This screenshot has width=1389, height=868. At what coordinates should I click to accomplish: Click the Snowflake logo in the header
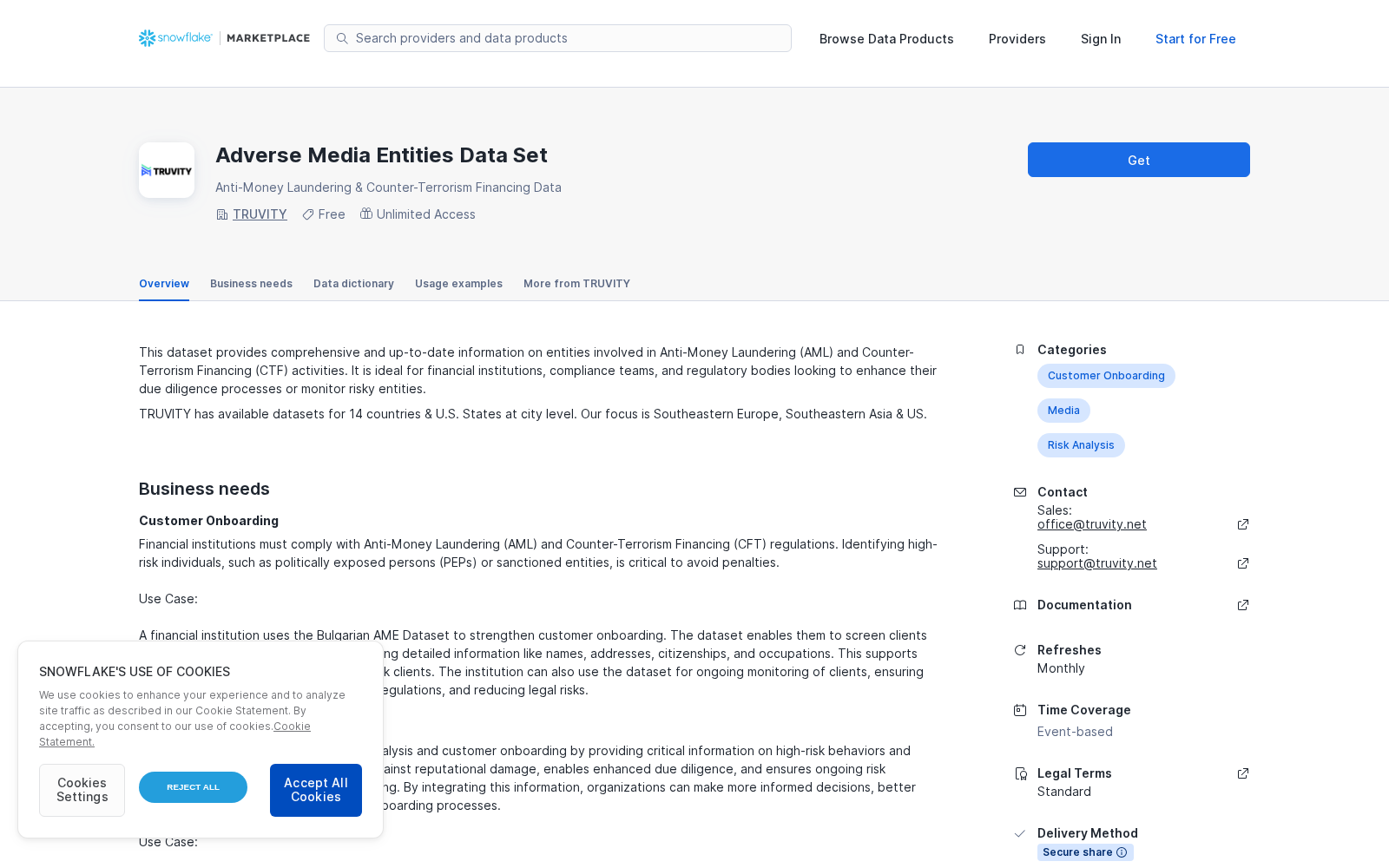[175, 38]
